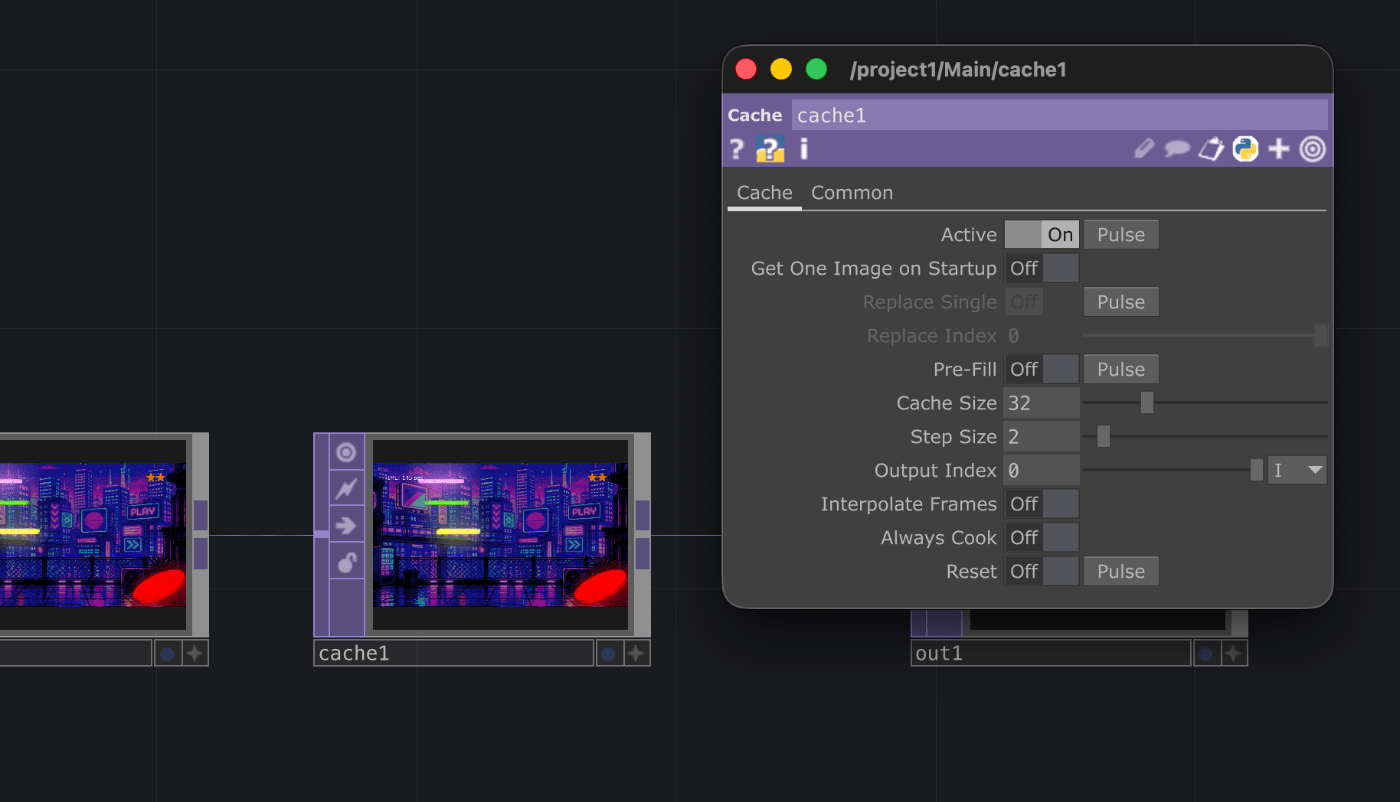Viewport: 1400px width, 802px height.
Task: Toggle arrow flag on cache1 node
Action: (x=346, y=526)
